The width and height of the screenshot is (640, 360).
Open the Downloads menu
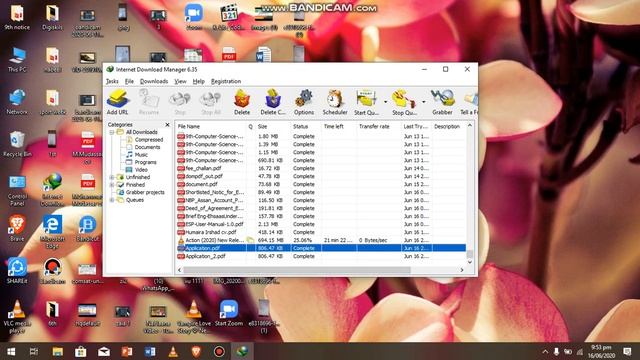154,81
